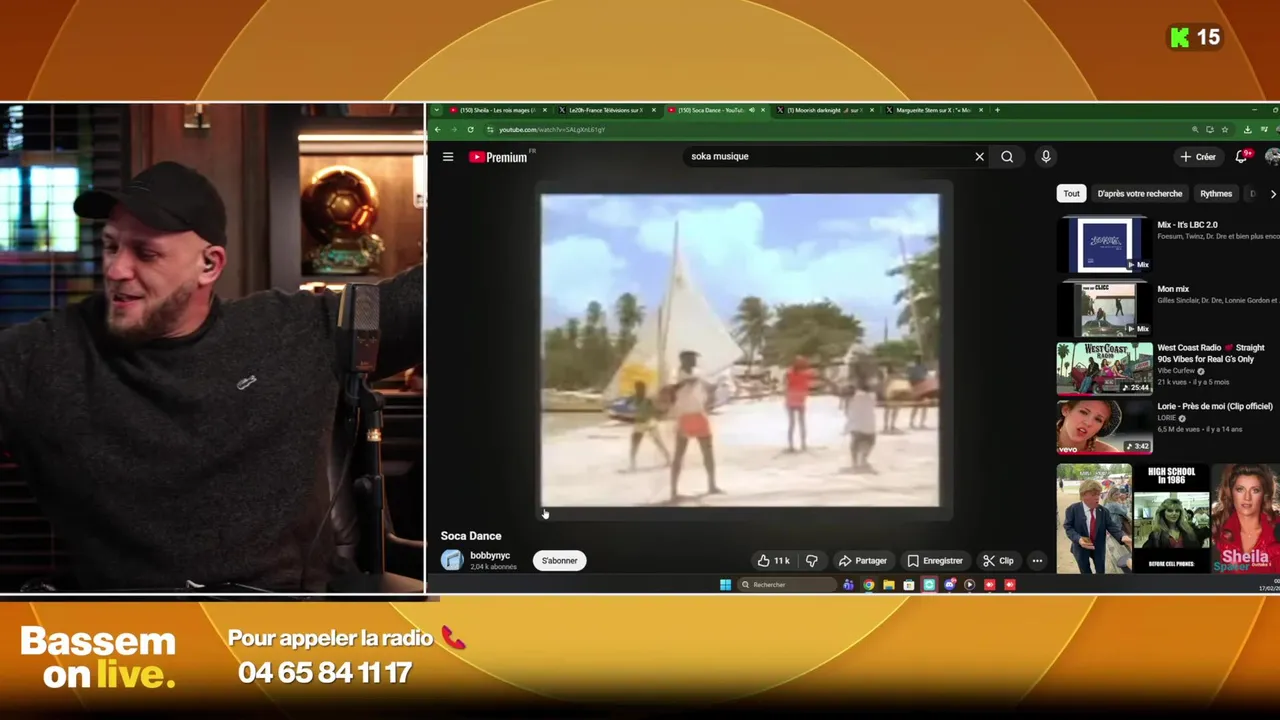This screenshot has width=1280, height=720.
Task: Click the youtube.com address bar URL
Action: [x=552, y=130]
